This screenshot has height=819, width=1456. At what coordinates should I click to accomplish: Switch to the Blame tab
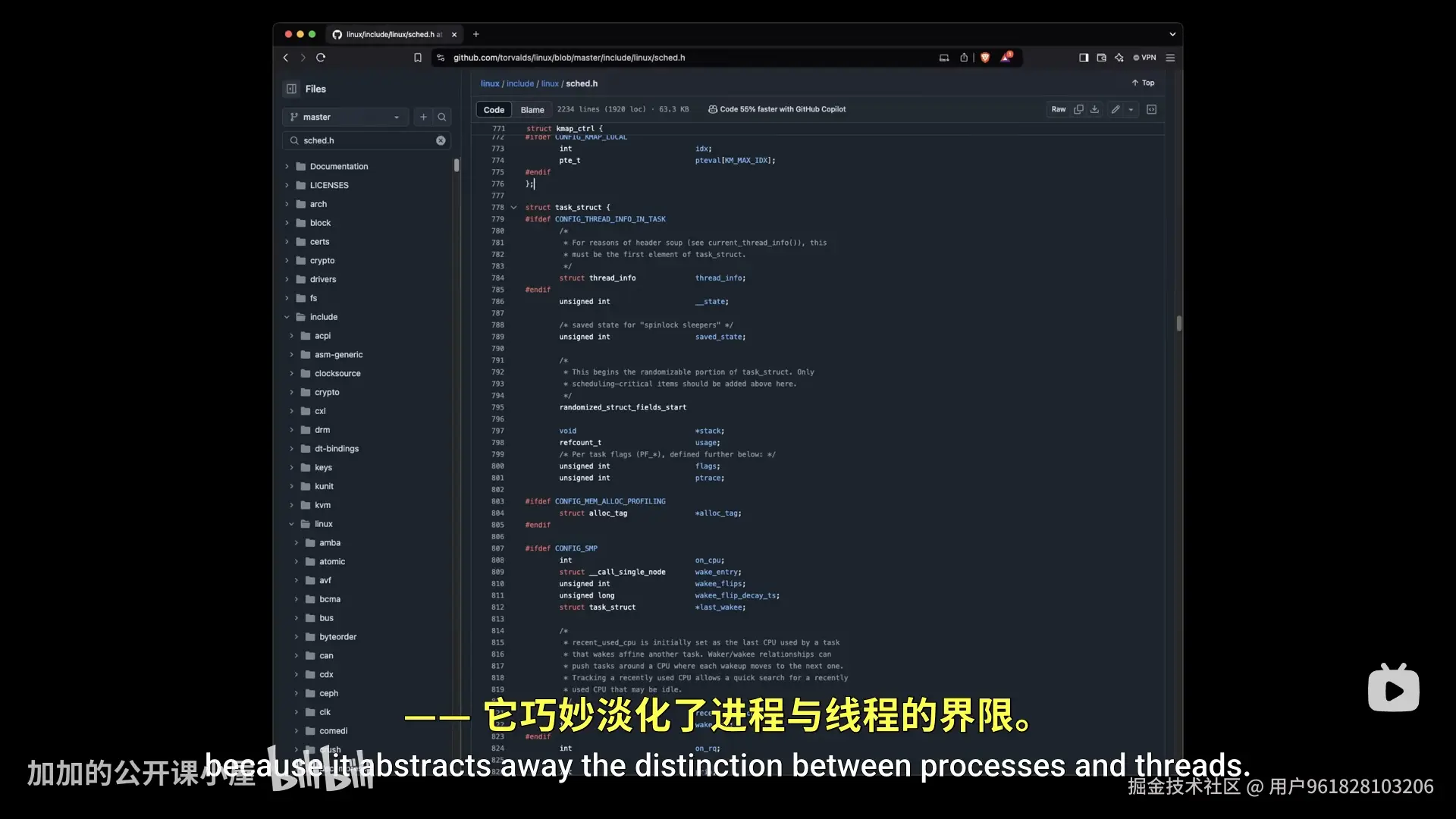pos(532,109)
